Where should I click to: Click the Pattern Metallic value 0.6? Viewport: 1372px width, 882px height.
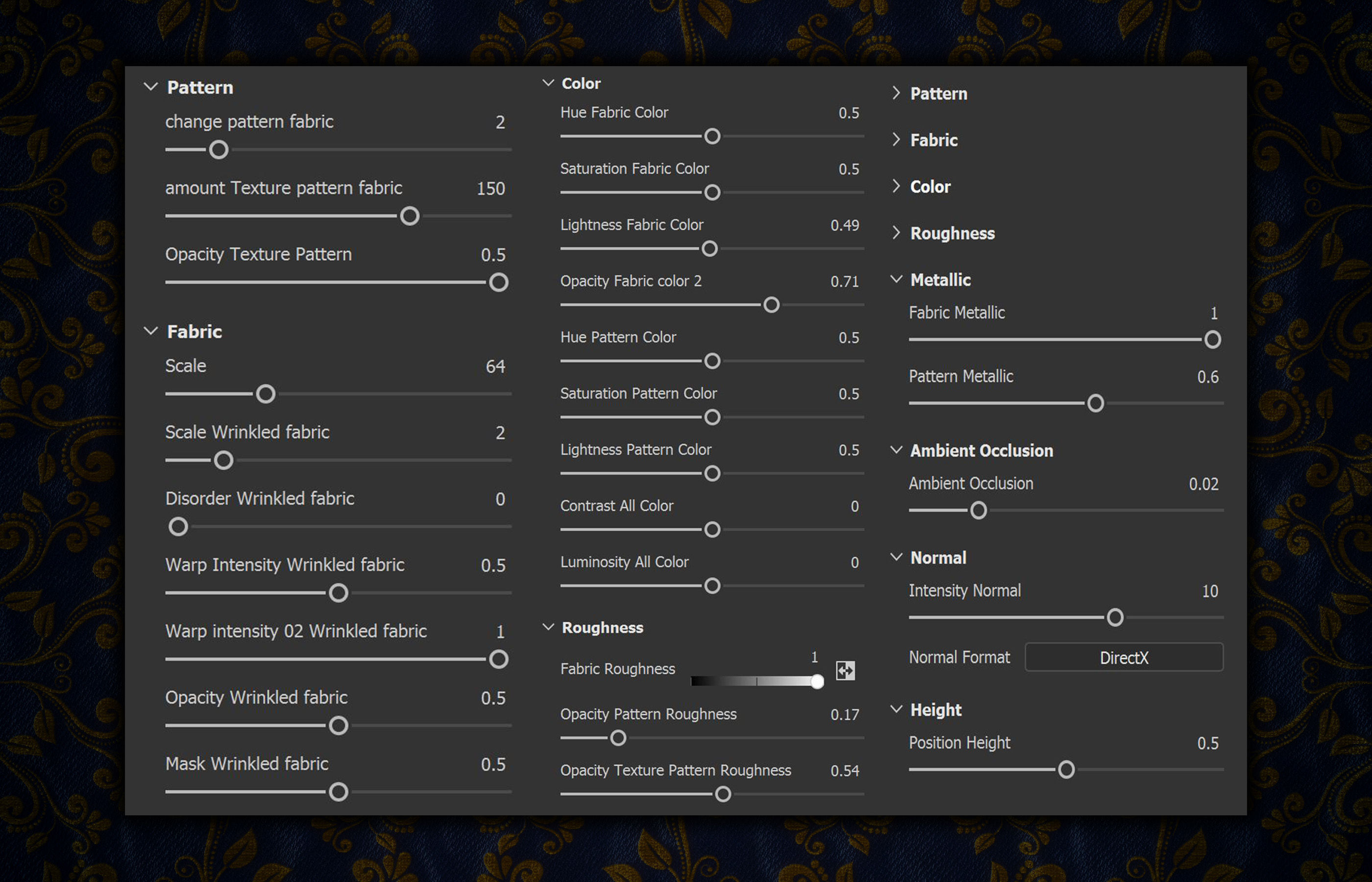coord(1208,377)
